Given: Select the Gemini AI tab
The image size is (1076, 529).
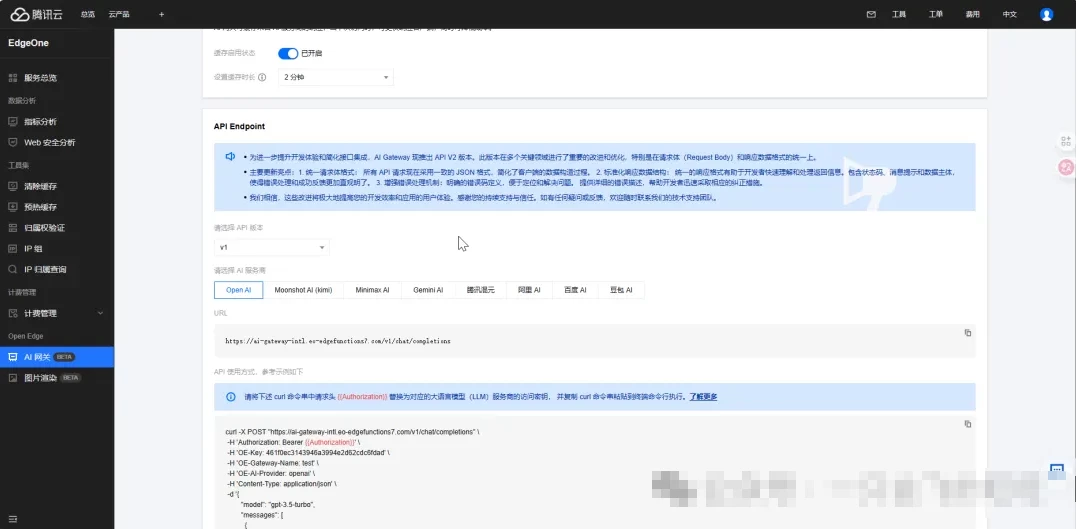Looking at the screenshot, I should click(x=428, y=290).
